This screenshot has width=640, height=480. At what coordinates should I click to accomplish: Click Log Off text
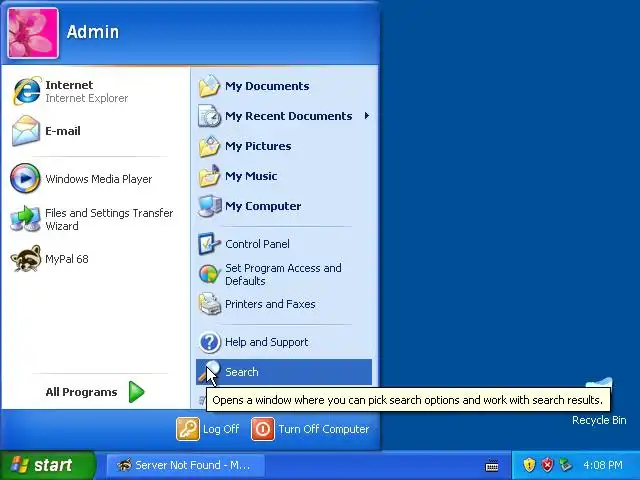click(x=221, y=429)
